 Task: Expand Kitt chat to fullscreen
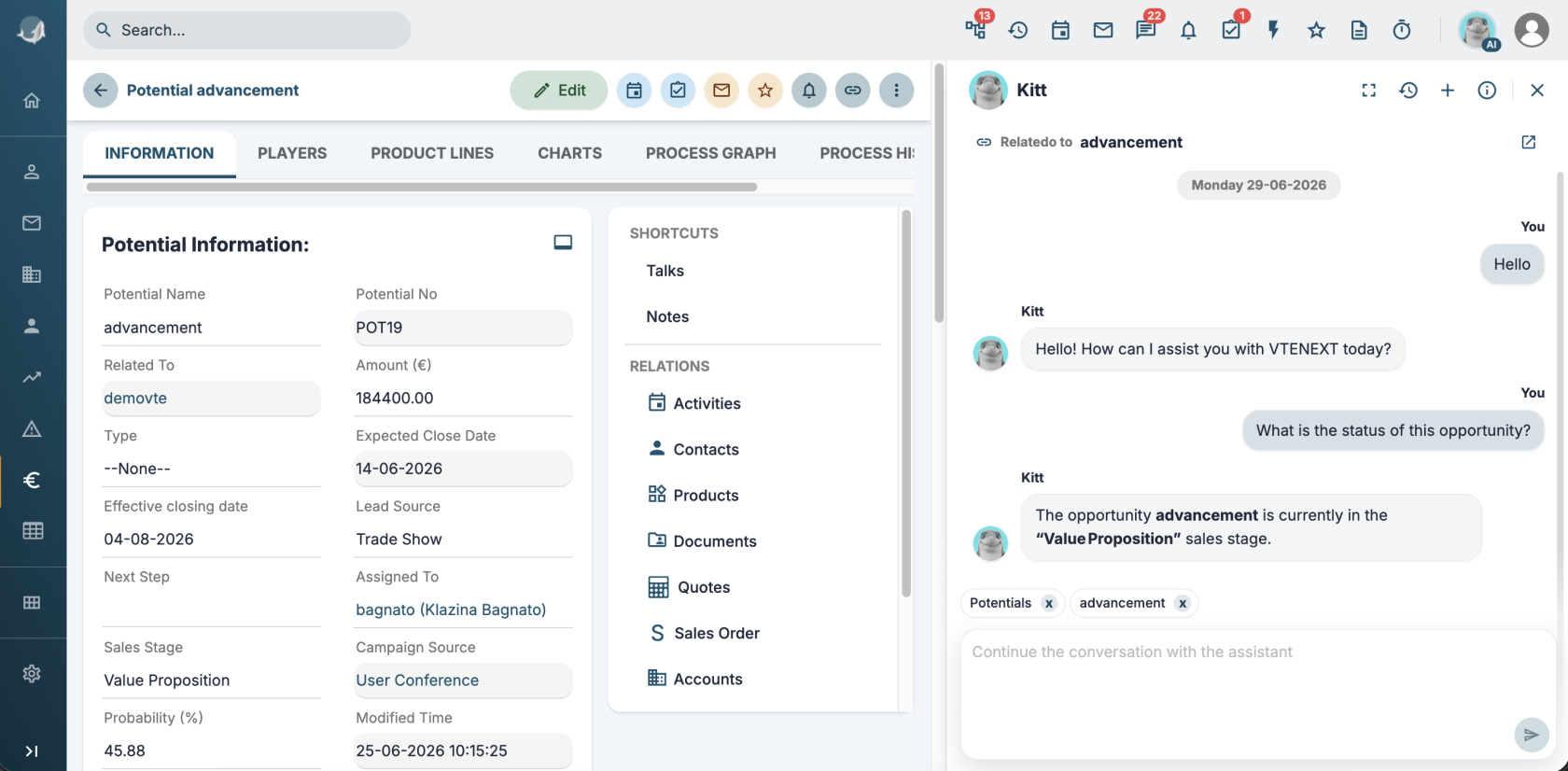pos(1368,91)
